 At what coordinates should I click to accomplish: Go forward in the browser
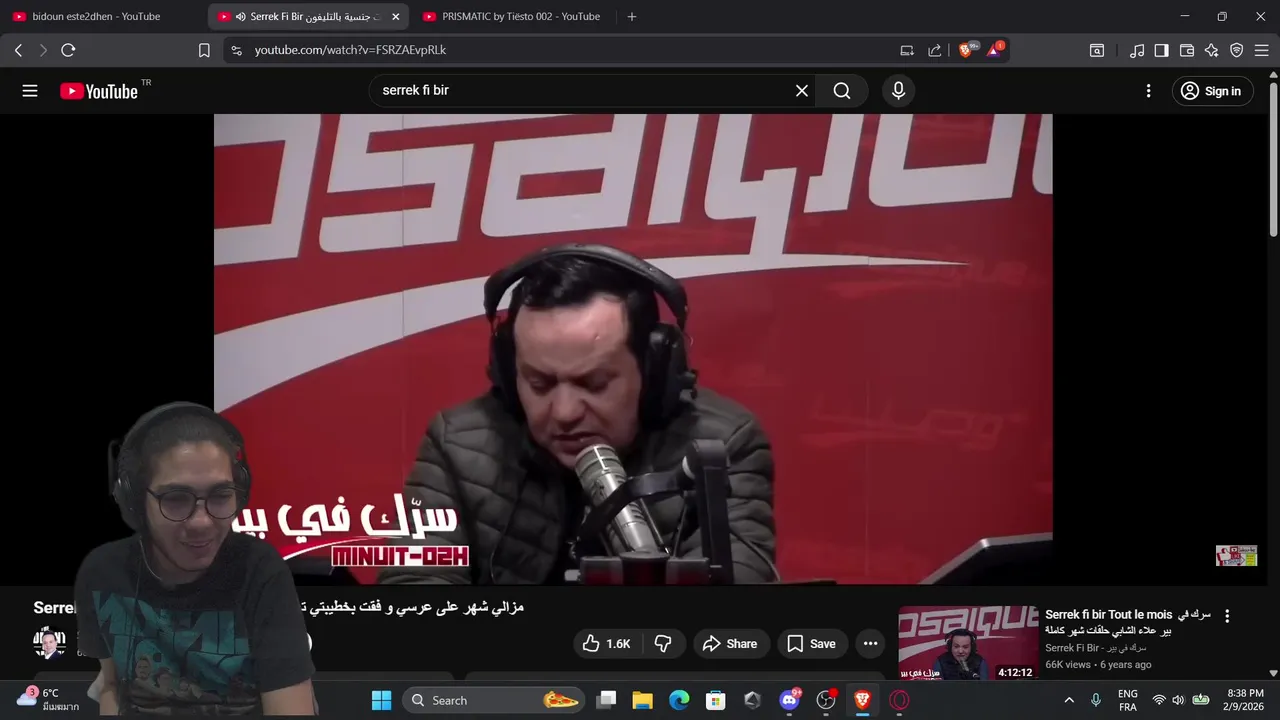tap(43, 50)
